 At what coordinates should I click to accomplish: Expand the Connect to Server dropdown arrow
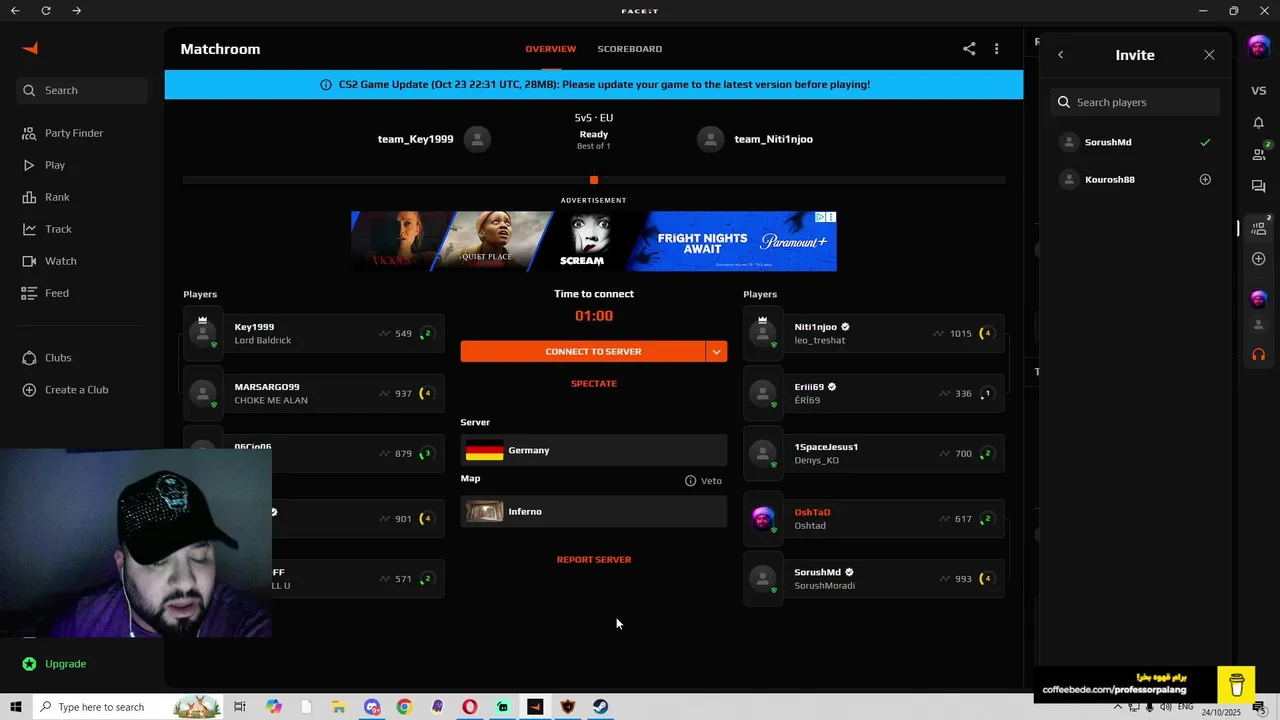tap(716, 351)
